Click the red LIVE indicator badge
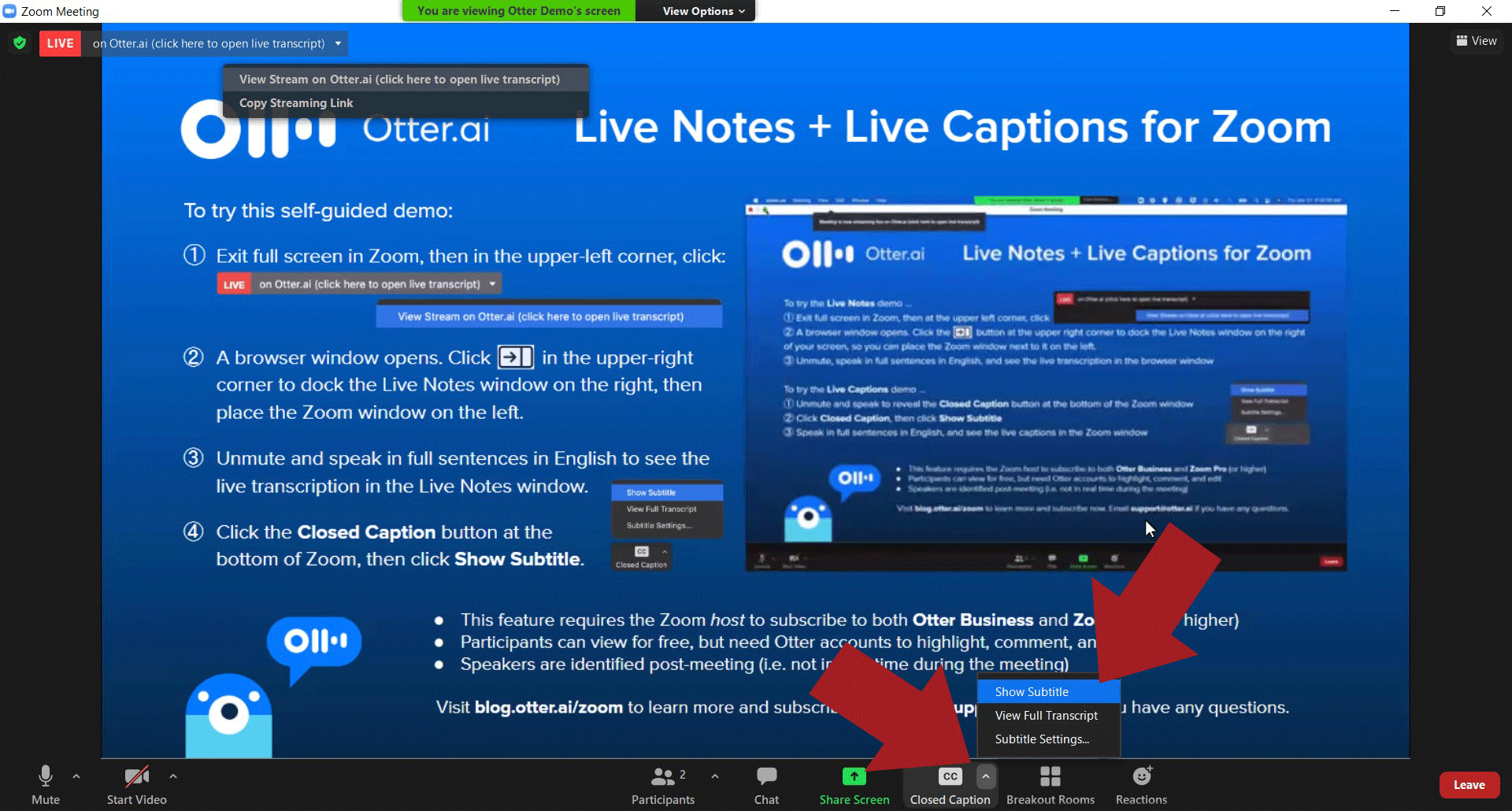Viewport: 1512px width, 811px height. [60, 43]
